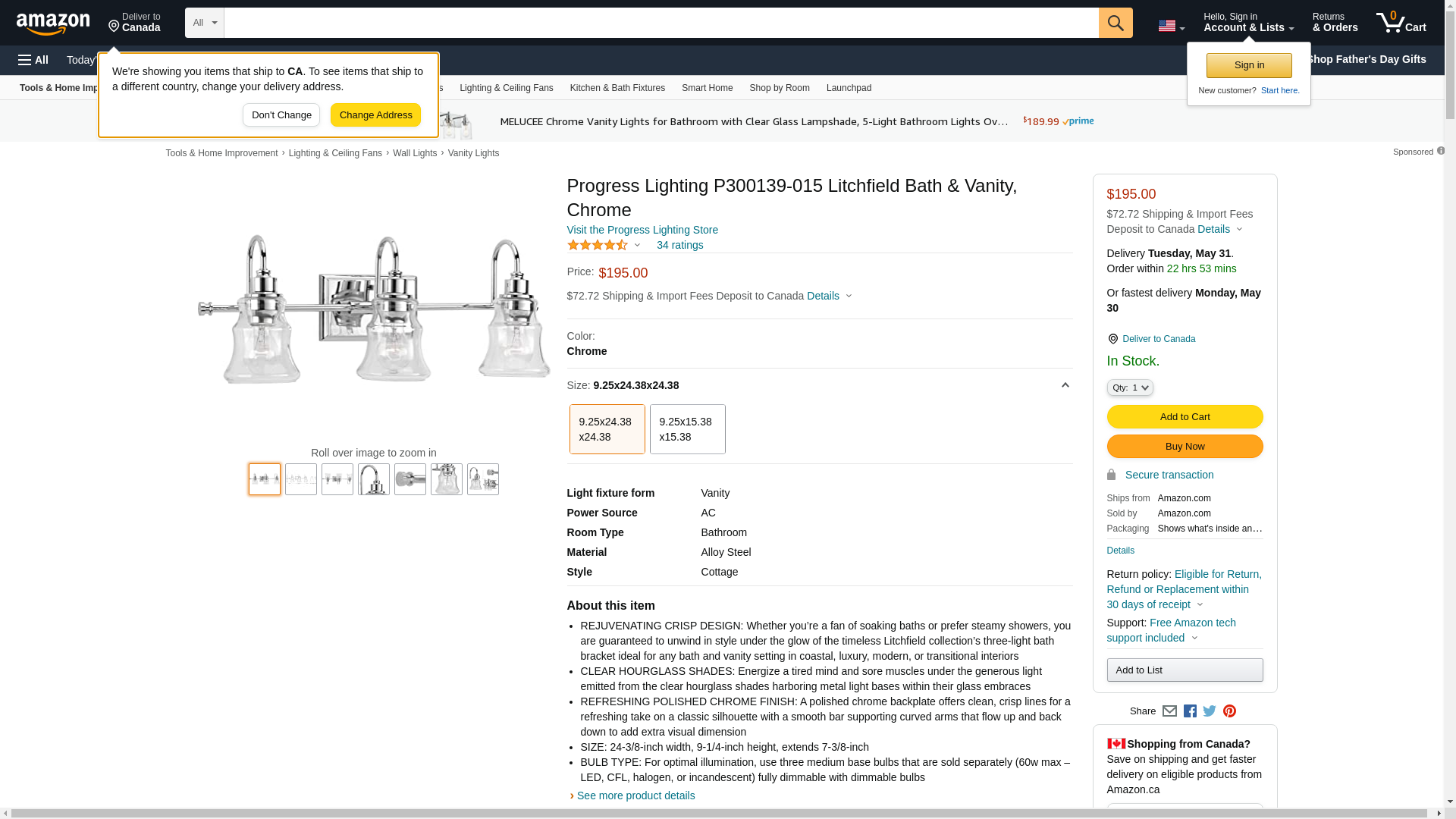Share product on Pinterest

click(1229, 711)
